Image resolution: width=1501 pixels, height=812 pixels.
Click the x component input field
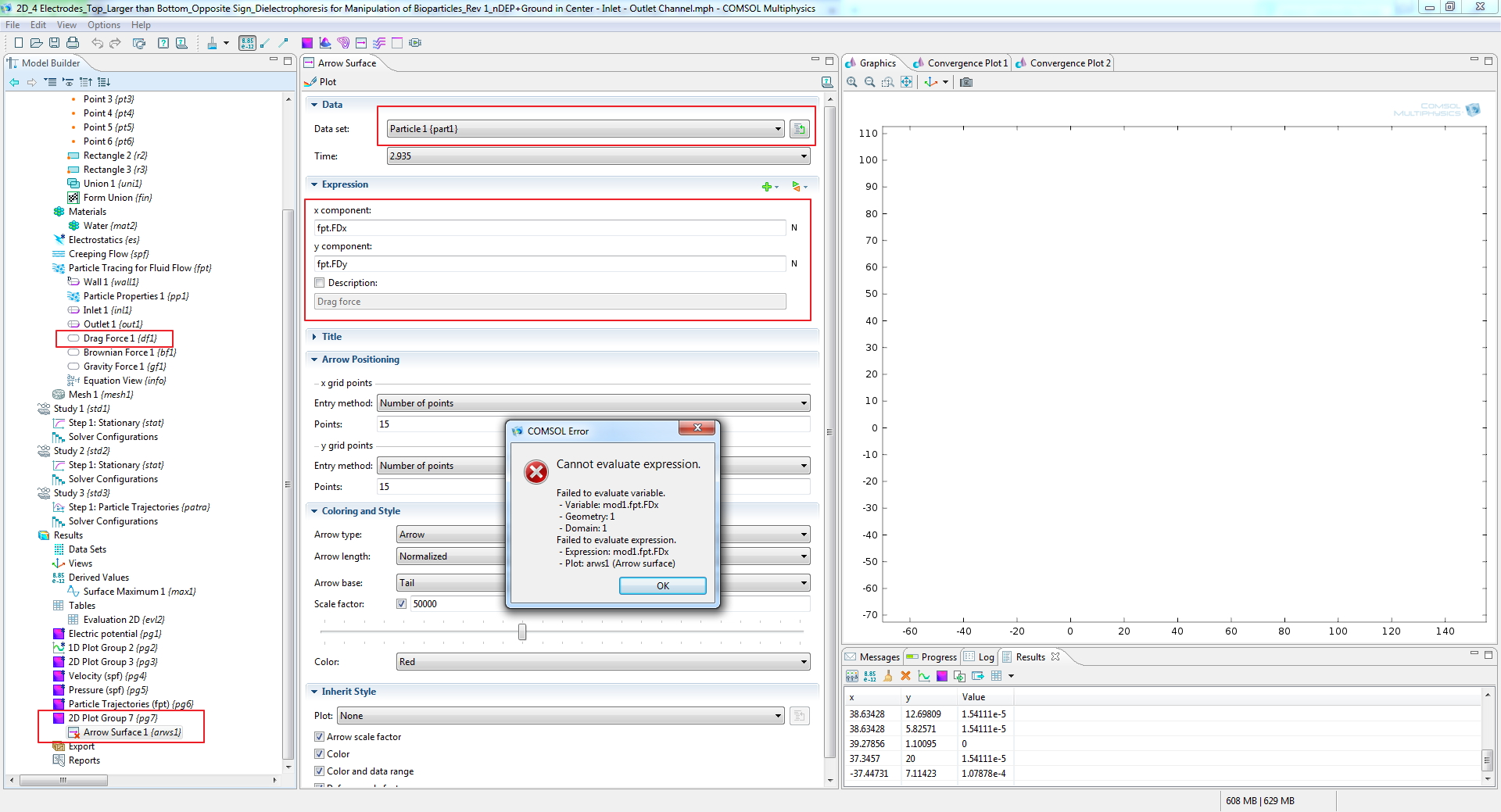[550, 228]
